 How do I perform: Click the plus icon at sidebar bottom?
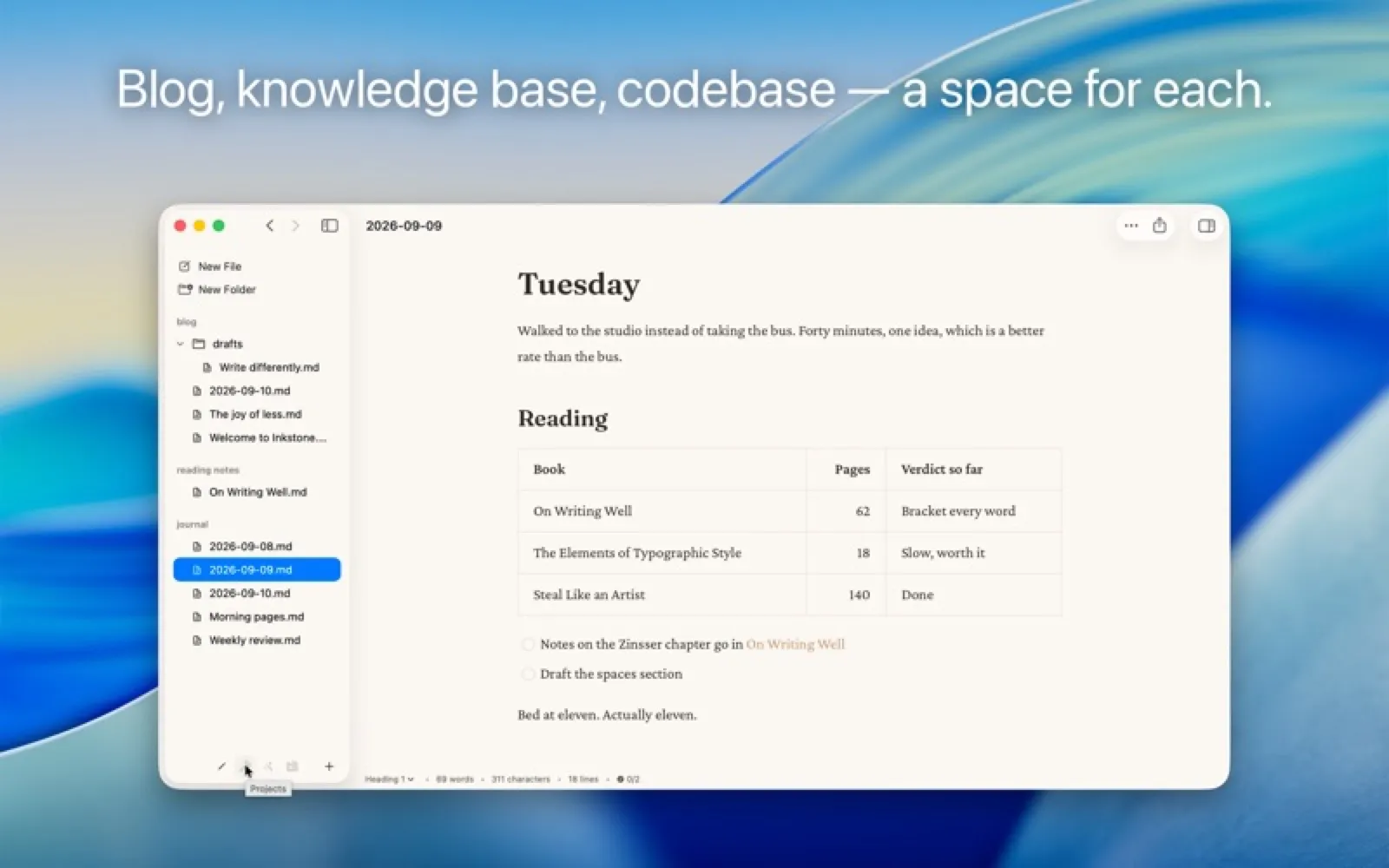pos(329,766)
